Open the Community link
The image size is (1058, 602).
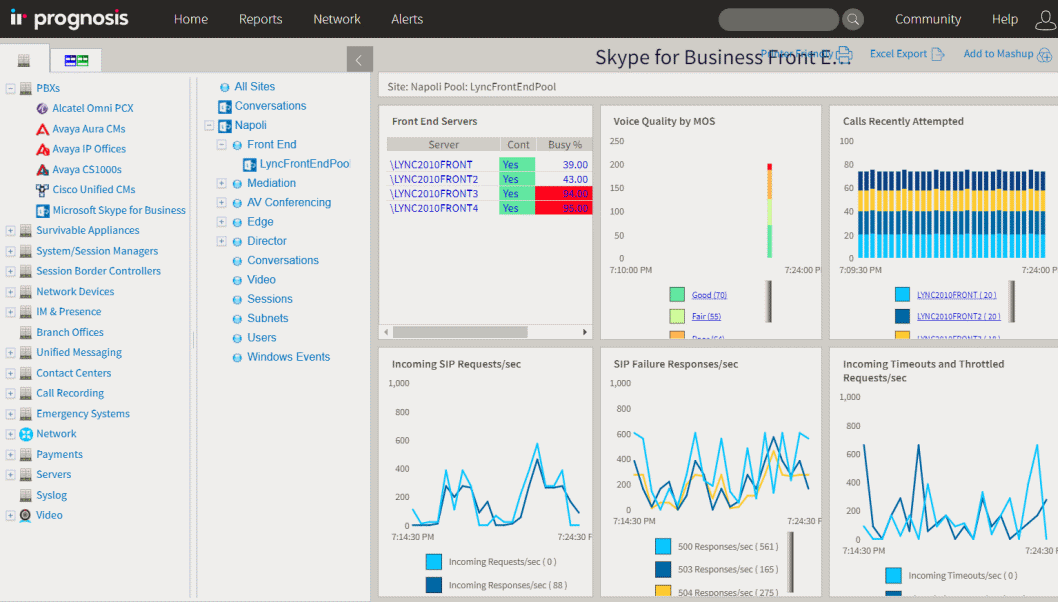click(x=928, y=19)
